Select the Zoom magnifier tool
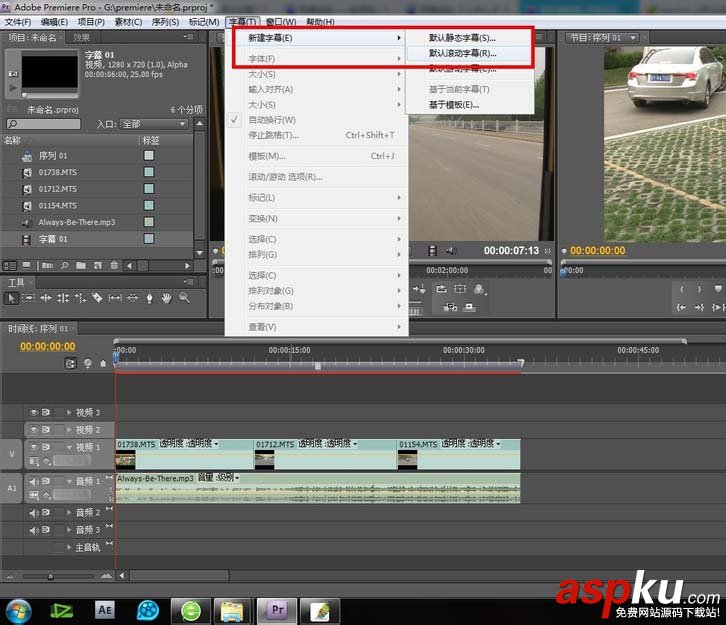The width and height of the screenshot is (726, 625). [x=184, y=298]
